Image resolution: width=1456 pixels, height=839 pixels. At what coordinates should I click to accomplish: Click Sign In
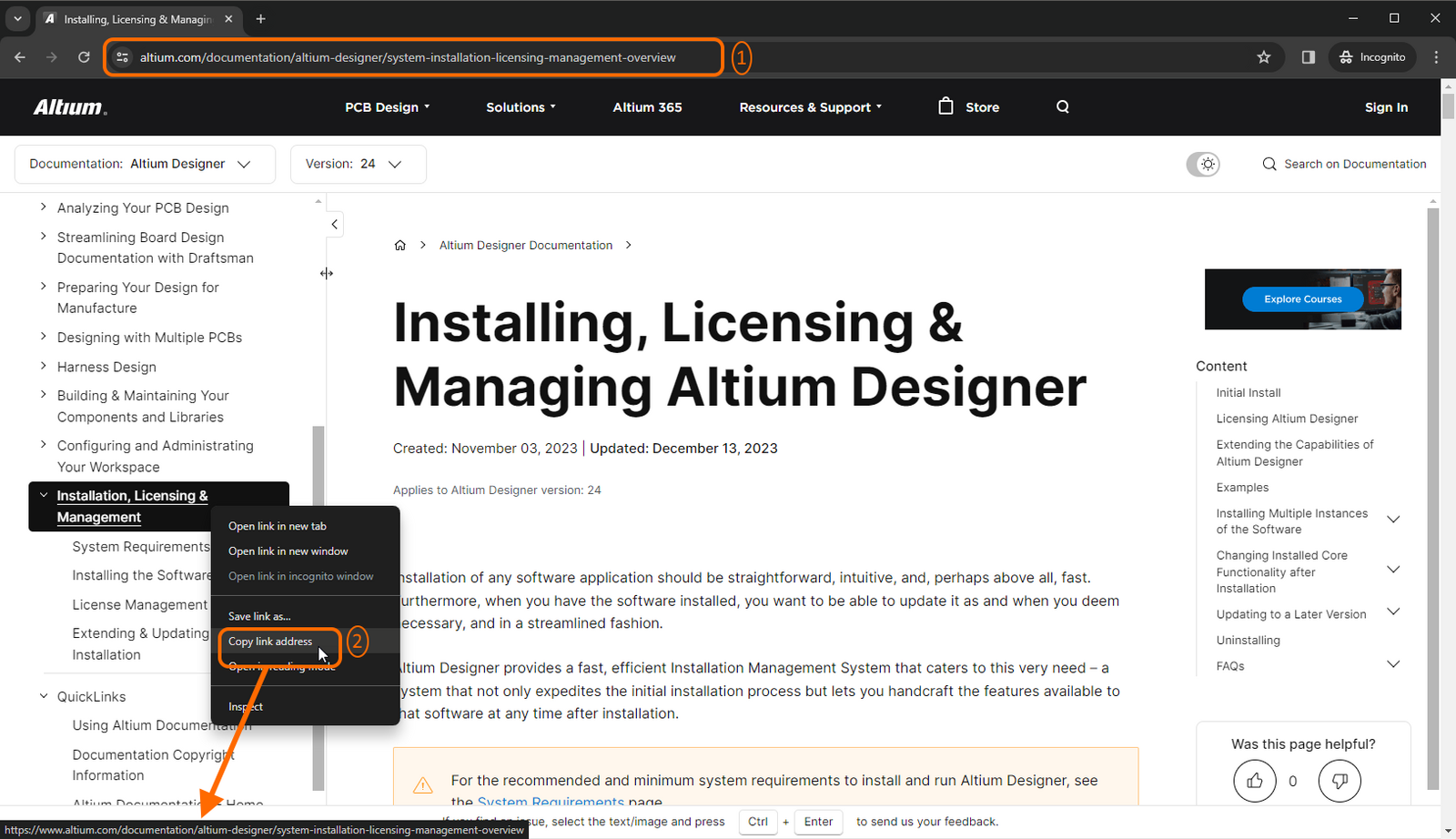pos(1386,107)
